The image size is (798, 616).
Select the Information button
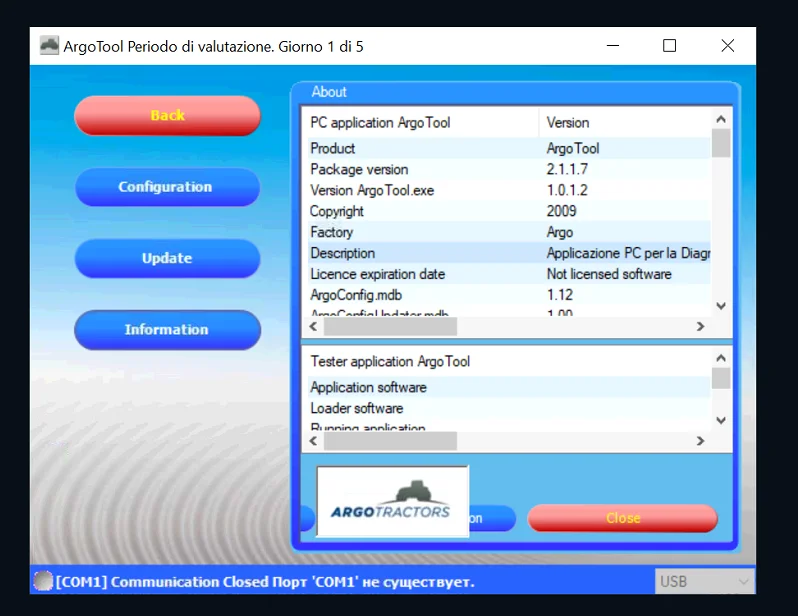[166, 330]
